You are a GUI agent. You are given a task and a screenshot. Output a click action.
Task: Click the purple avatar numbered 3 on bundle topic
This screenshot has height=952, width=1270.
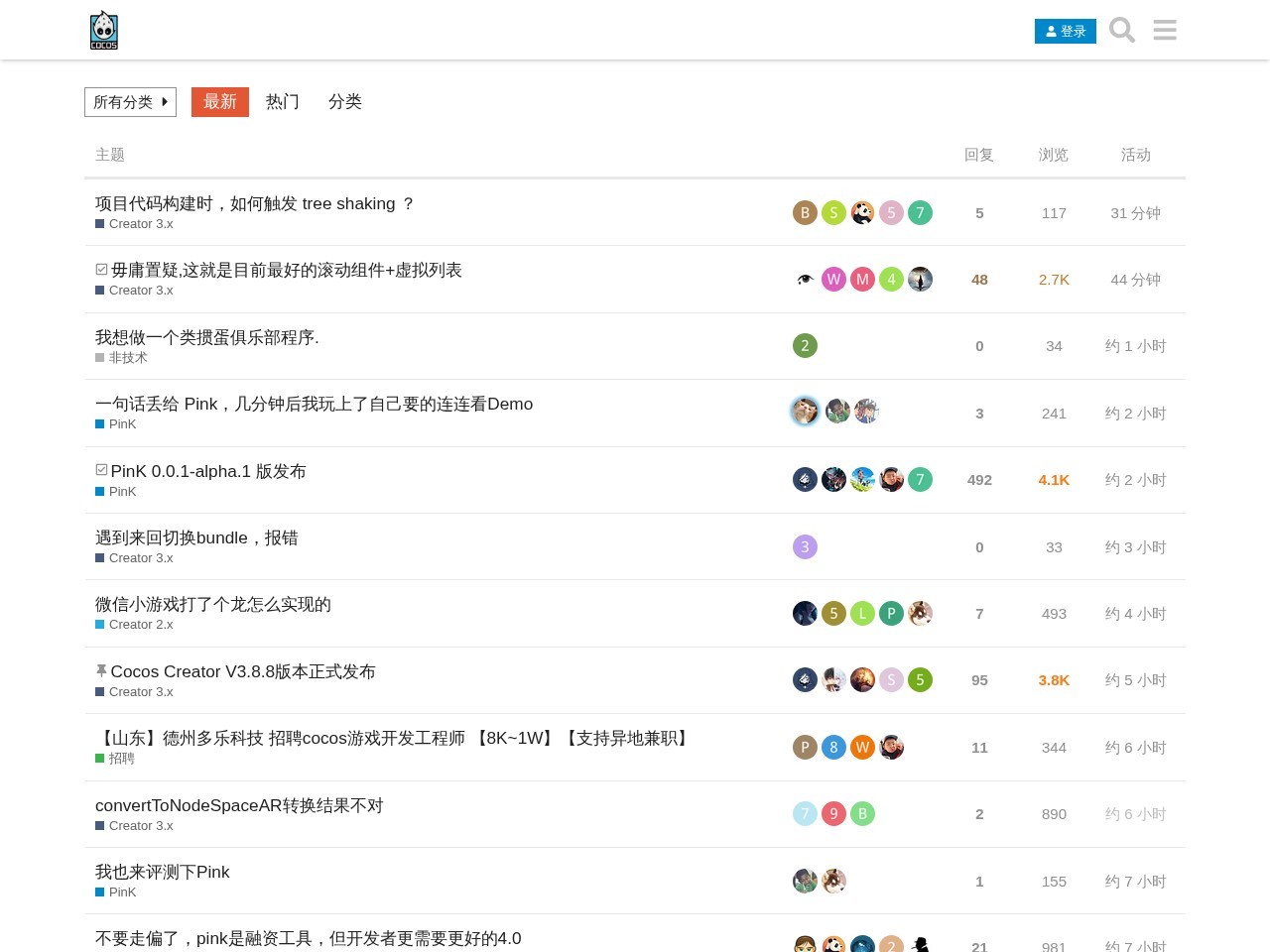pos(805,546)
